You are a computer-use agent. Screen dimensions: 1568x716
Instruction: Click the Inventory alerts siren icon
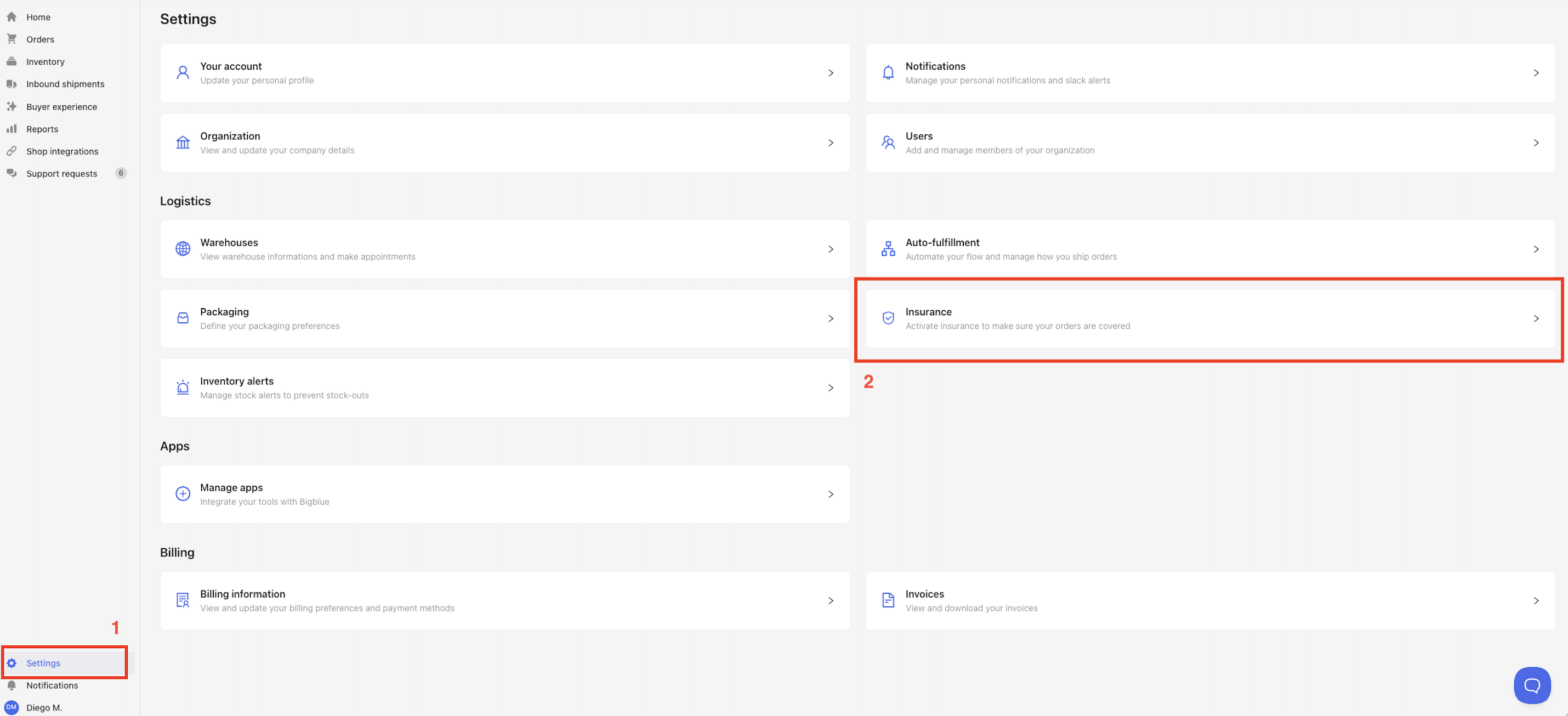coord(183,388)
